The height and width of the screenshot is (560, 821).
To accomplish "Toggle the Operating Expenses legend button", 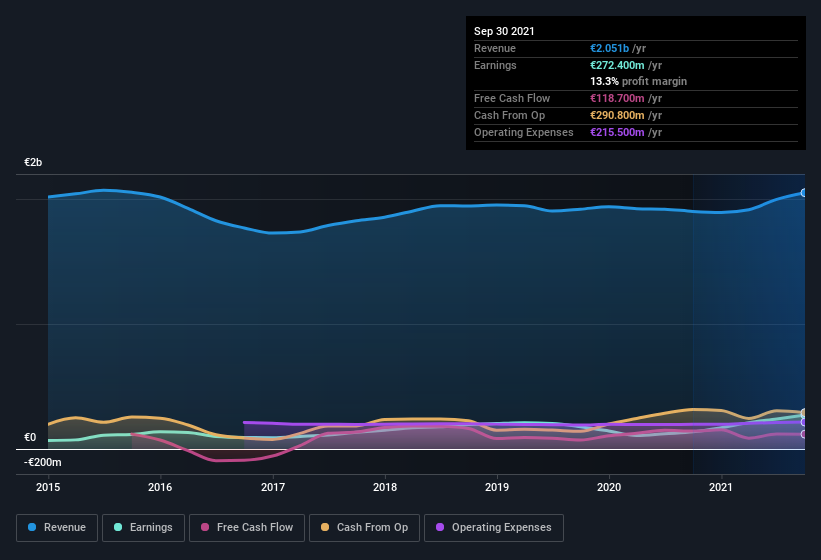I will click(494, 528).
